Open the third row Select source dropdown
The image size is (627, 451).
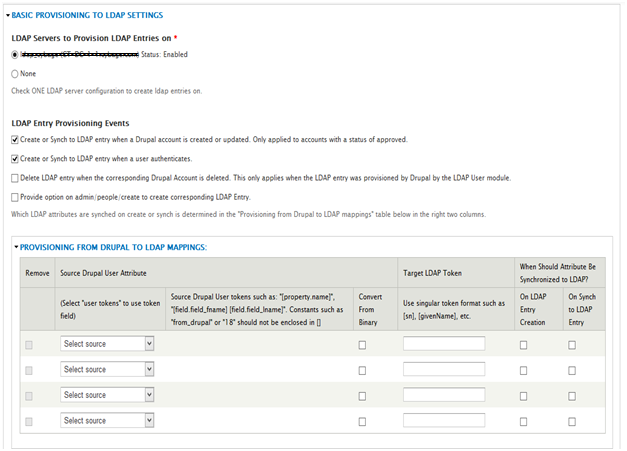(x=107, y=395)
